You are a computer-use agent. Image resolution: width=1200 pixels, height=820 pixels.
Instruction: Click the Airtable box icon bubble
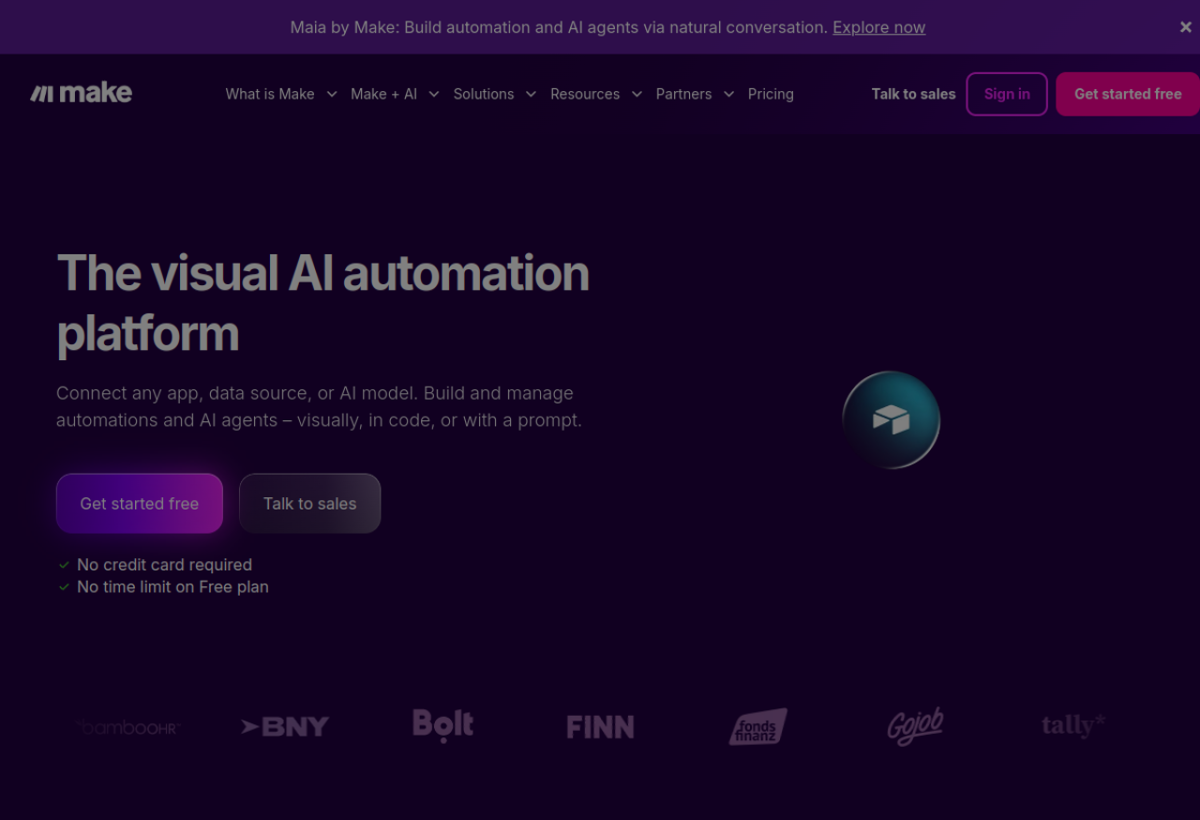tap(891, 420)
